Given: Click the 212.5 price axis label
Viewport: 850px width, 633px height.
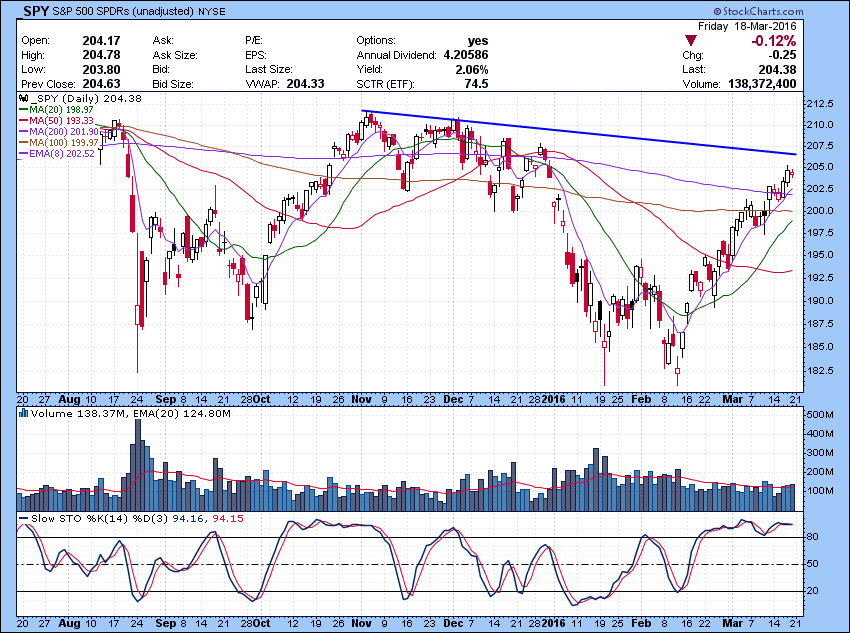Looking at the screenshot, I should point(820,104).
